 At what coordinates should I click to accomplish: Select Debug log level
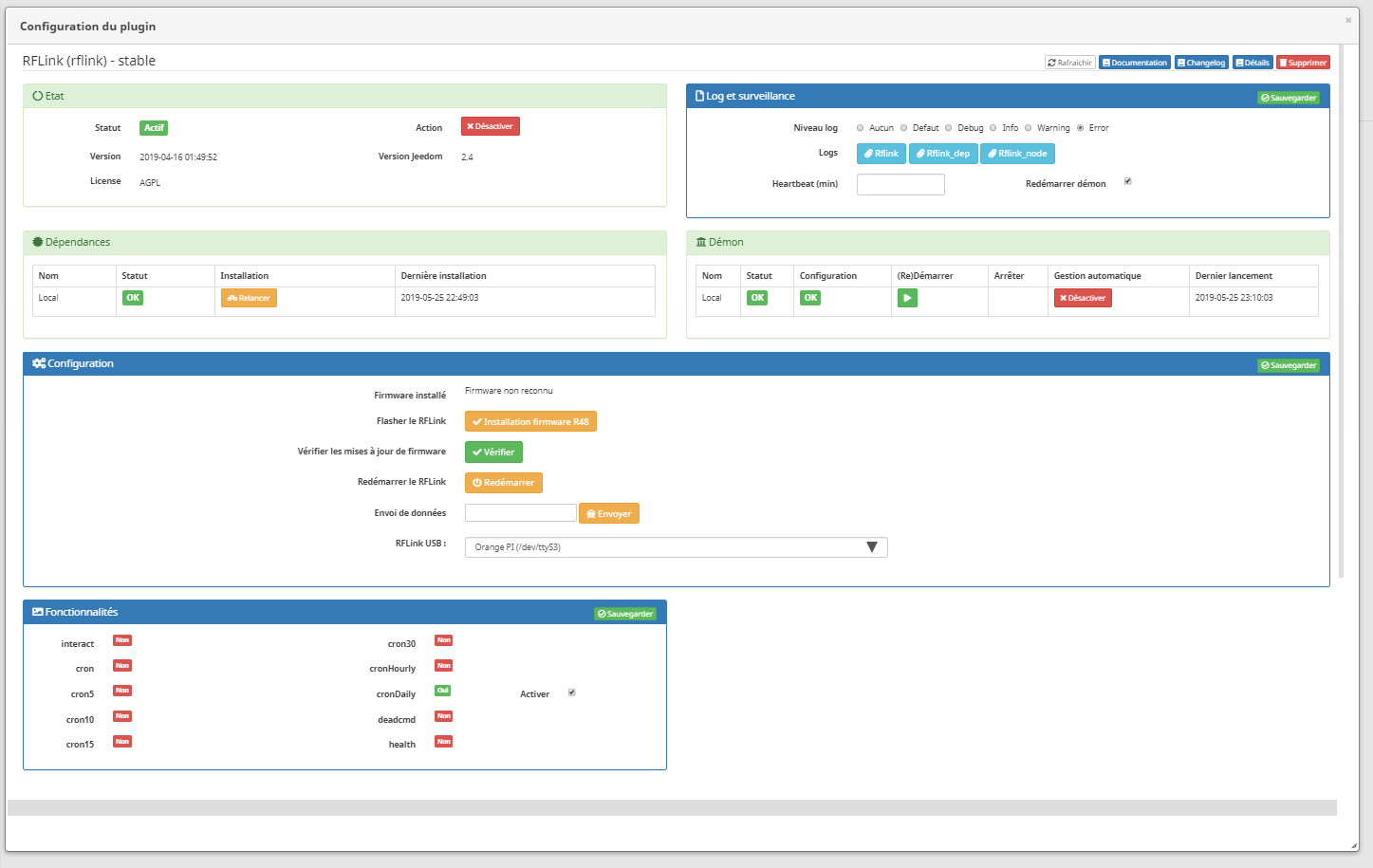point(948,128)
